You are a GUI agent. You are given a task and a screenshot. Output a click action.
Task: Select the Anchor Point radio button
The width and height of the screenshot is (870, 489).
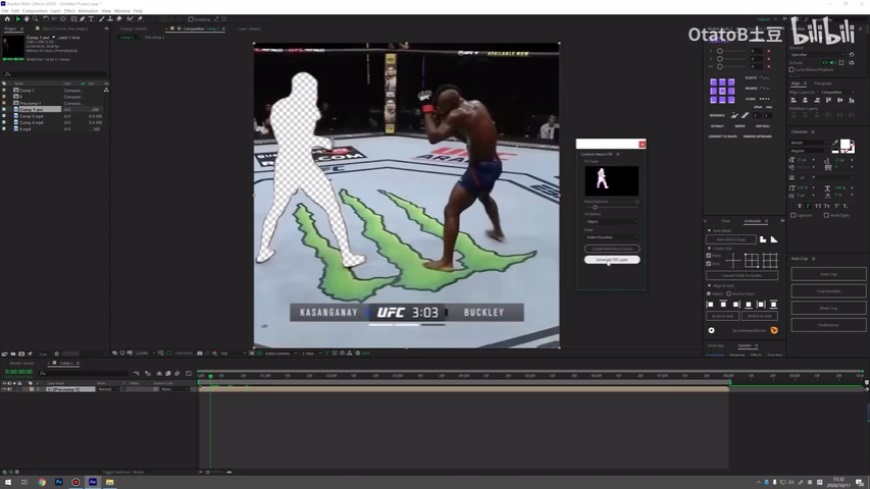pyautogui.click(x=729, y=294)
